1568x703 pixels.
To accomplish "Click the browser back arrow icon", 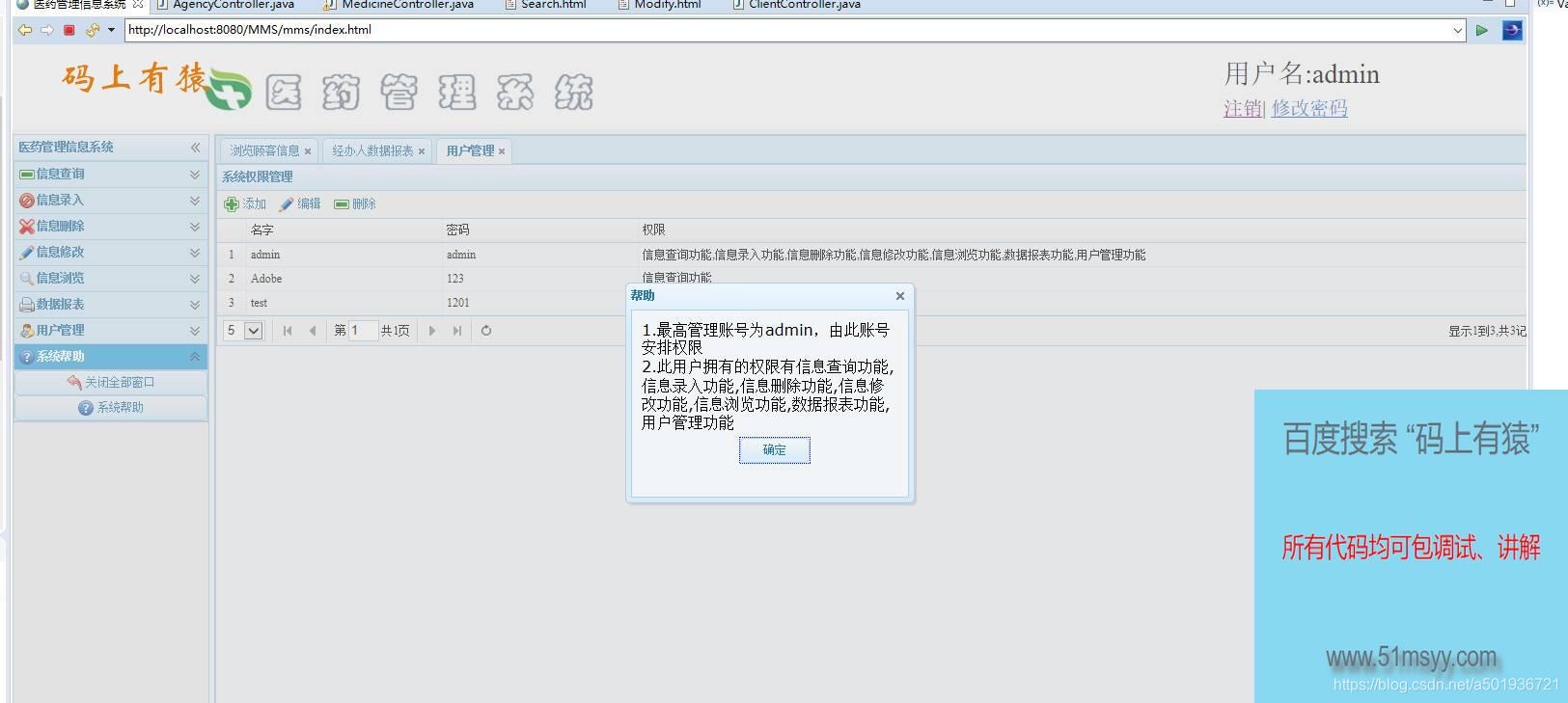I will [x=25, y=30].
